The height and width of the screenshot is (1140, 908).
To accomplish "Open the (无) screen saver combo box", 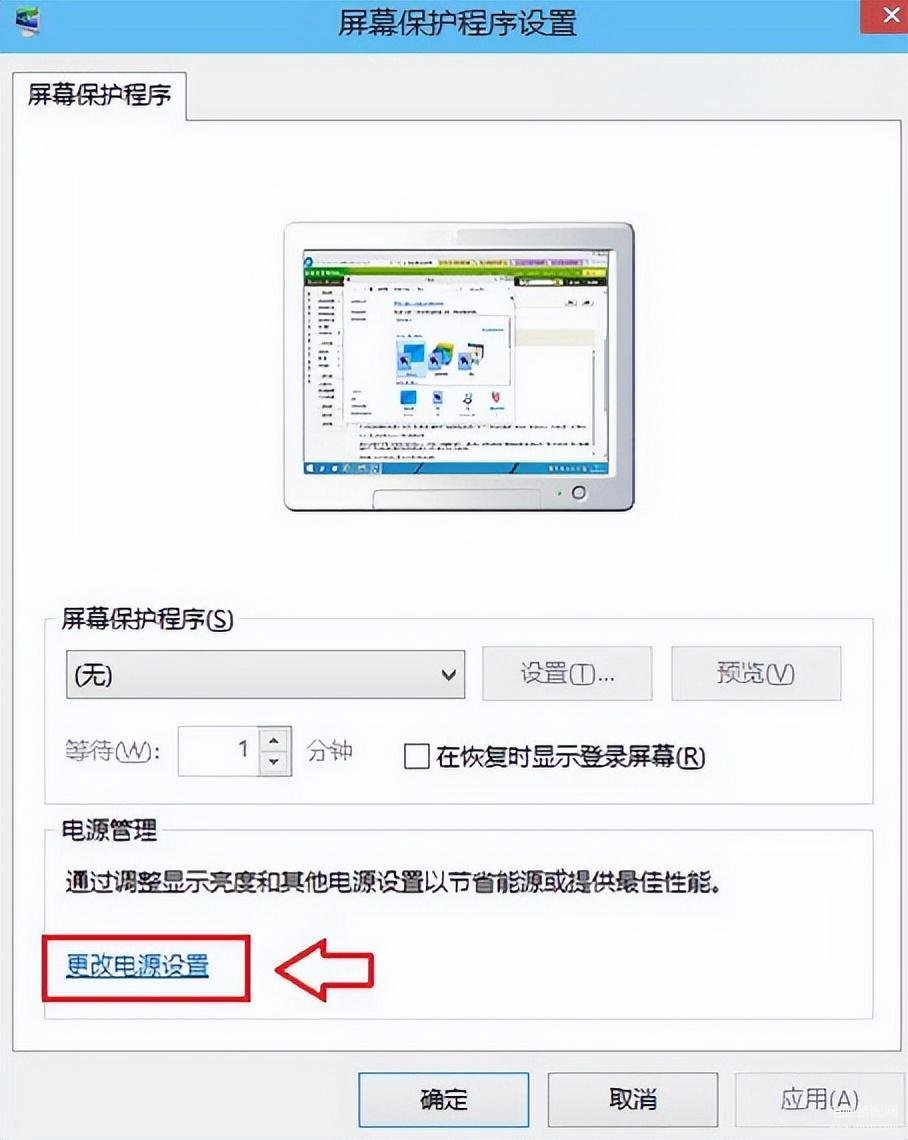I will (x=265, y=675).
